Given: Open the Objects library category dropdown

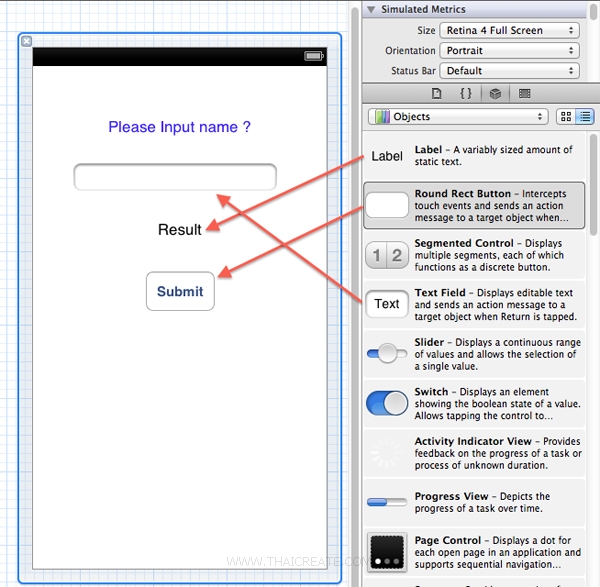Looking at the screenshot, I should [x=458, y=116].
